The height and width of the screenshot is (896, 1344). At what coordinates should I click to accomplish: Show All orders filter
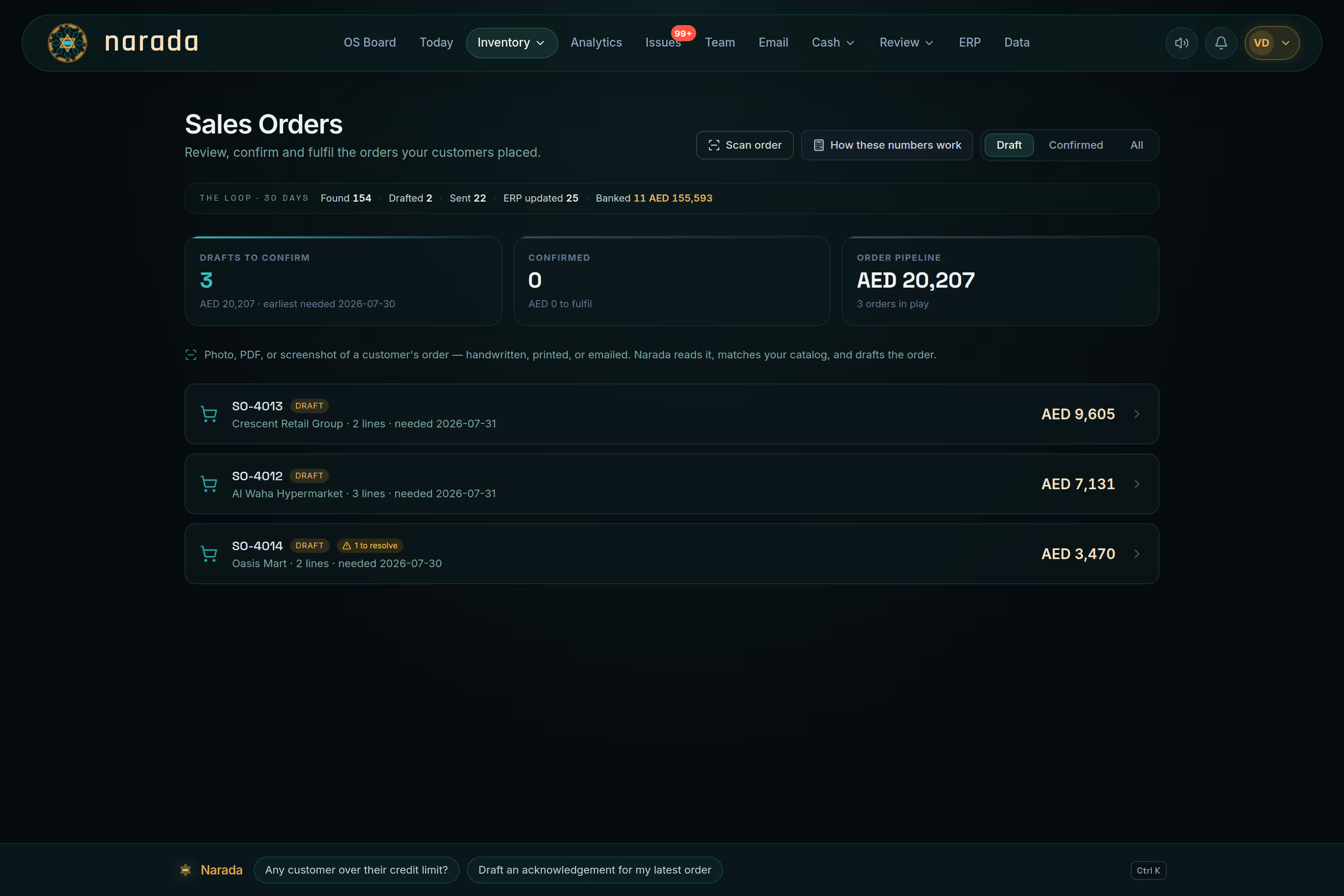tap(1136, 145)
